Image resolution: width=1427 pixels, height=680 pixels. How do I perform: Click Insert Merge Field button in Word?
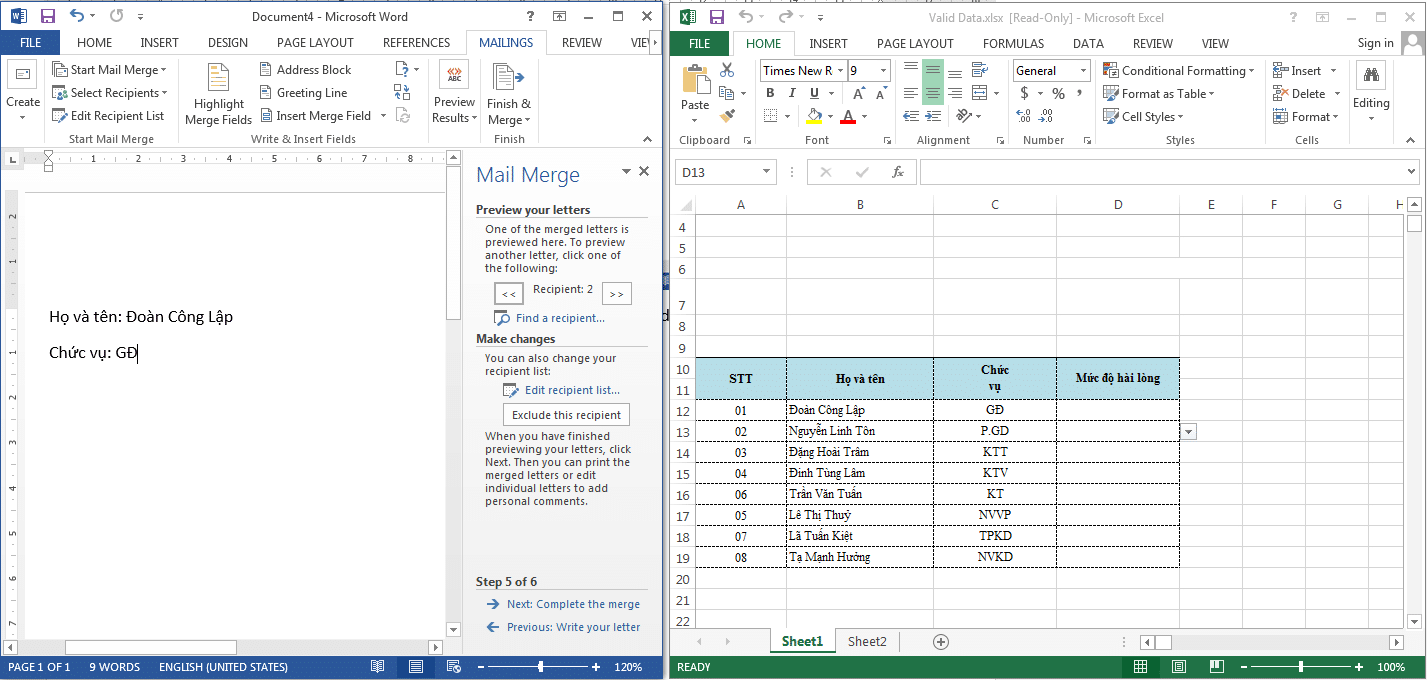[x=314, y=115]
